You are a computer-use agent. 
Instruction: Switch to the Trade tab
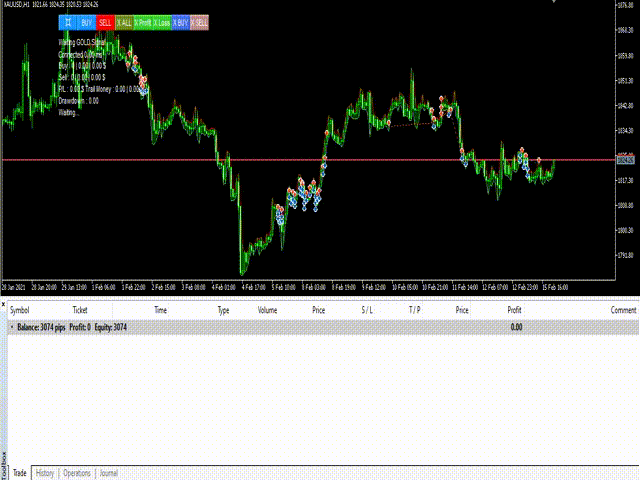tap(20, 473)
